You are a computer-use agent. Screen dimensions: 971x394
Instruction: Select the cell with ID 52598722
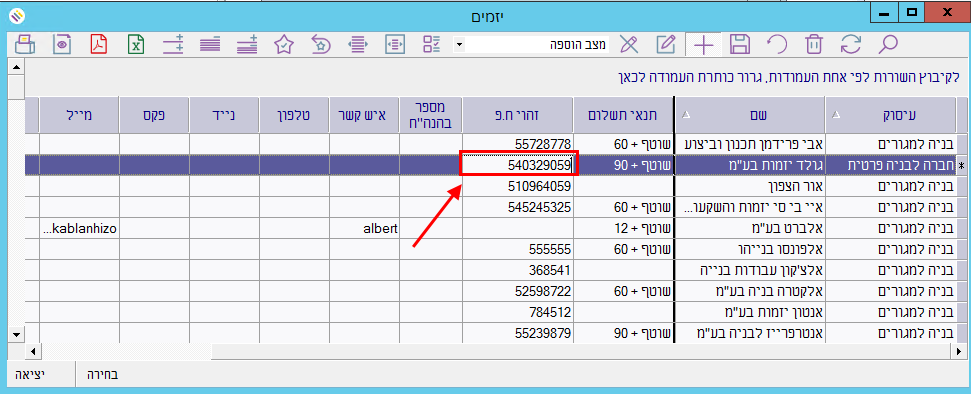point(518,291)
